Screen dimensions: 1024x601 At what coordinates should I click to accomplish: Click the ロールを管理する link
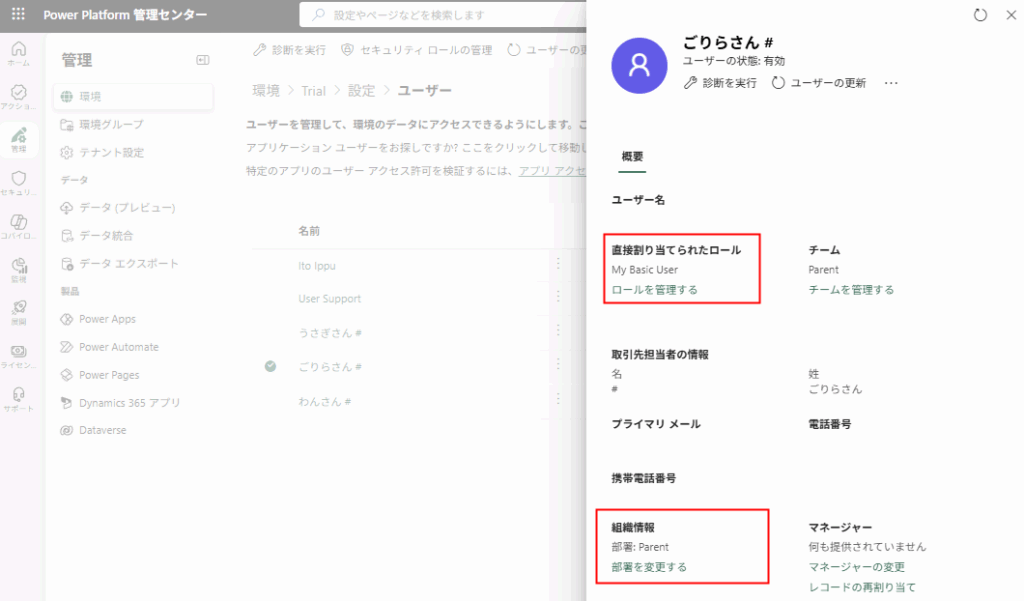(654, 290)
